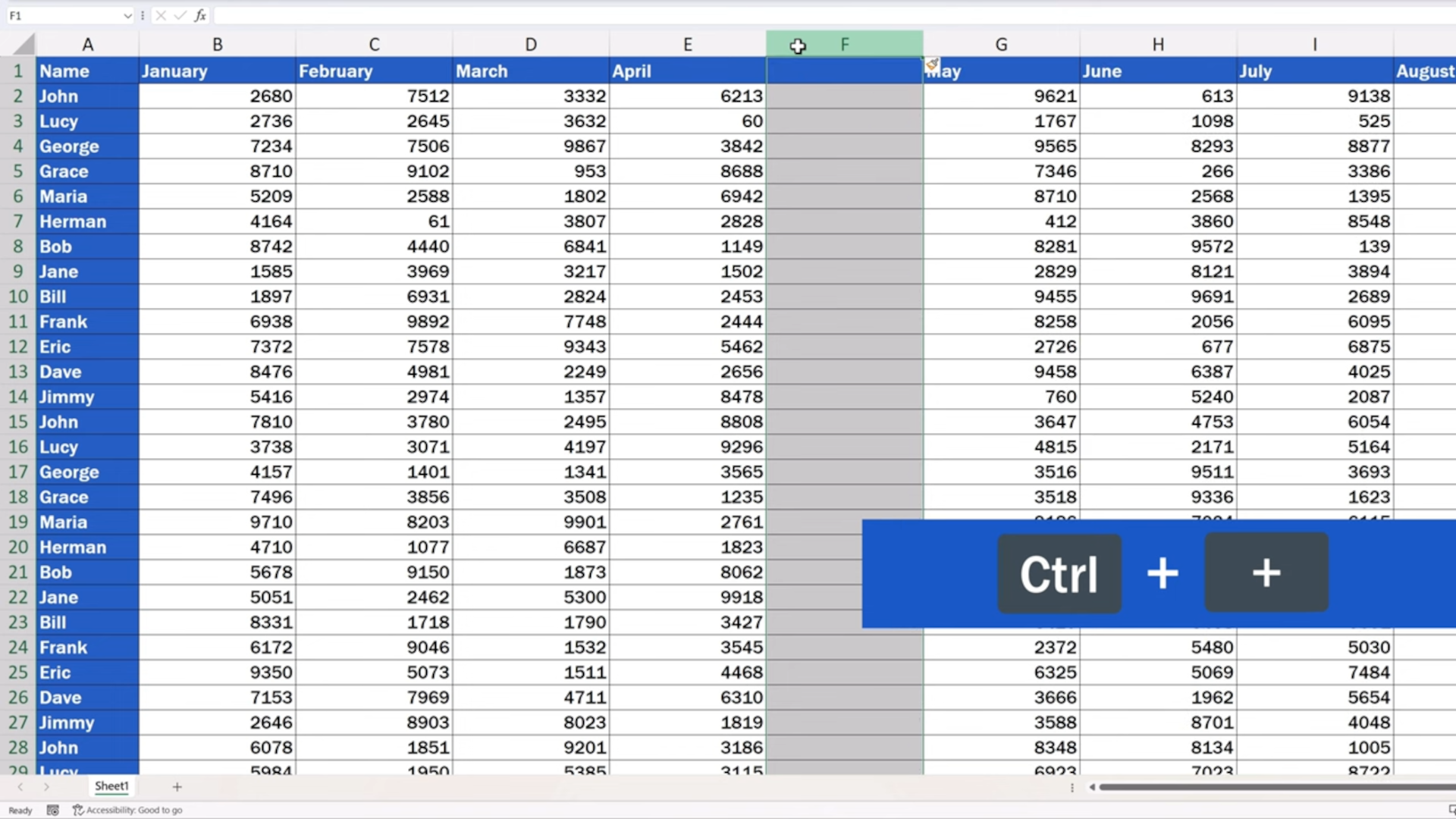Click the sheet options ellipsis near sheet tabs

(x=1073, y=787)
